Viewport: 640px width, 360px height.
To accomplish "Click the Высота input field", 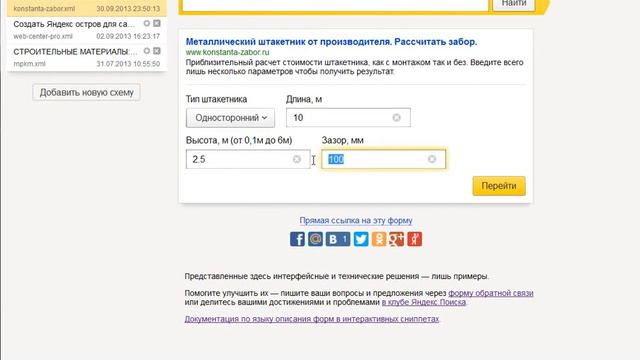I will pyautogui.click(x=248, y=159).
